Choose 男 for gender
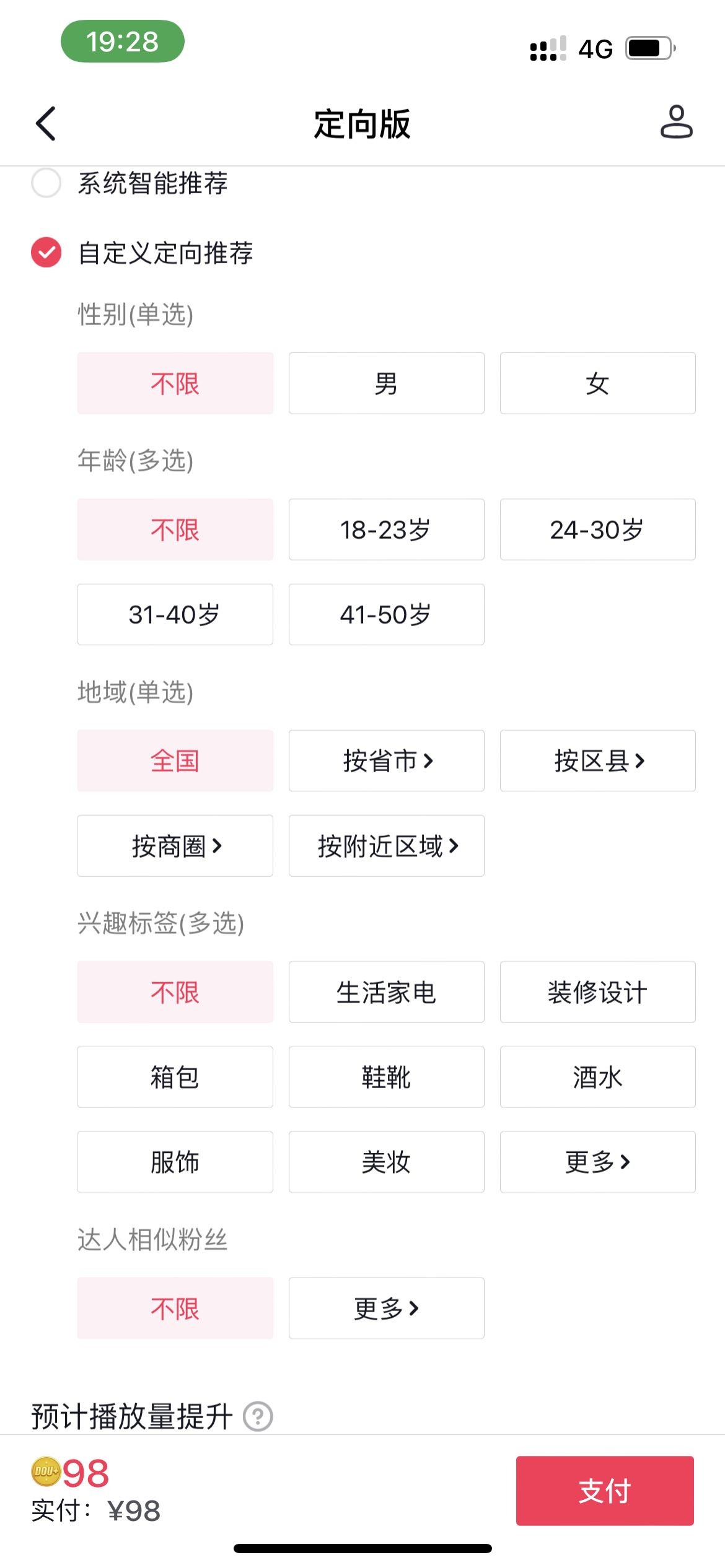The height and width of the screenshot is (1568, 725). pos(386,383)
